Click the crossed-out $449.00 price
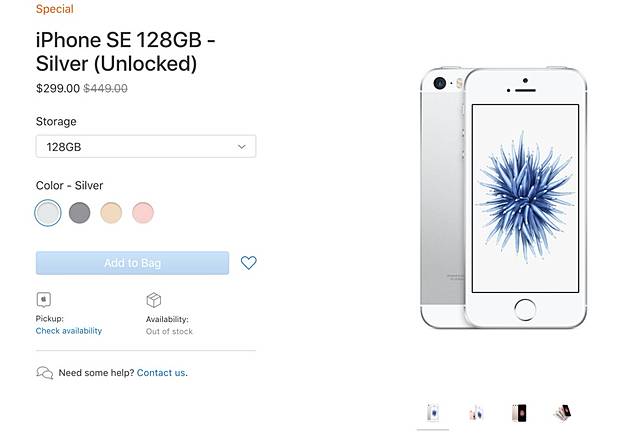 (x=105, y=88)
